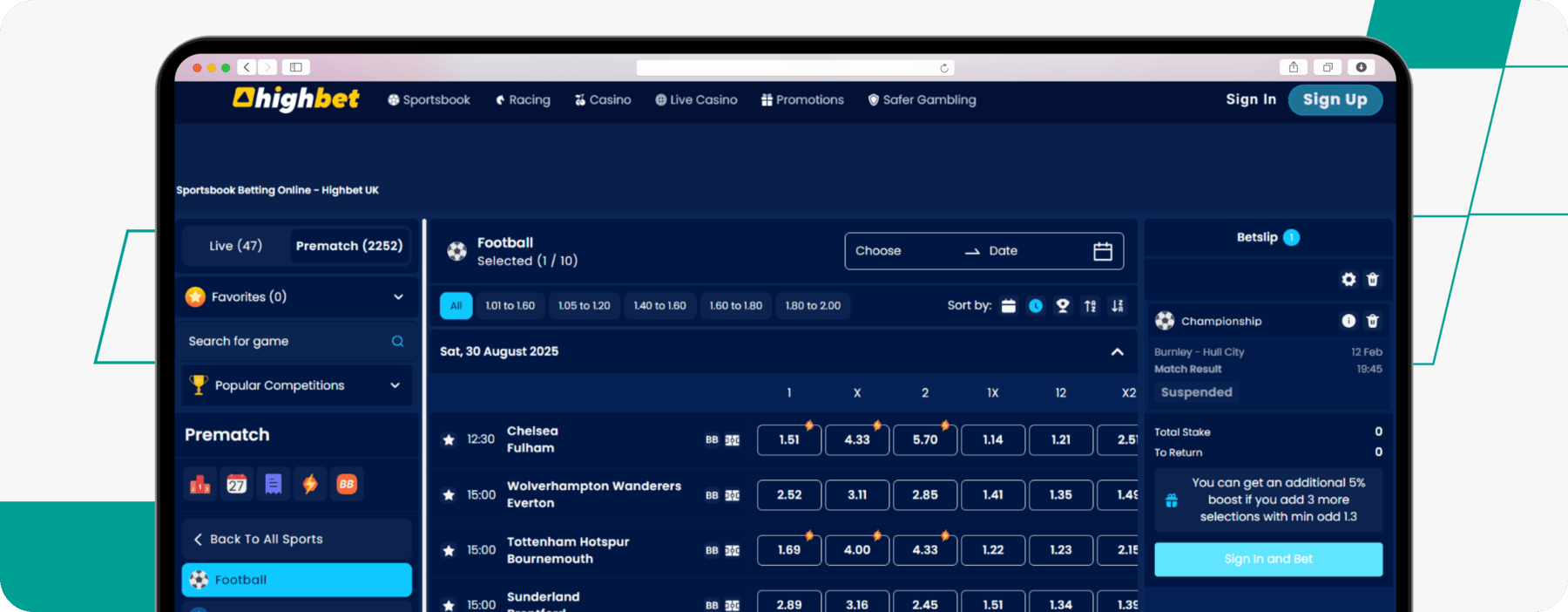Image resolution: width=1568 pixels, height=612 pixels.
Task: Open Live Casino in top navigation
Action: tap(696, 100)
